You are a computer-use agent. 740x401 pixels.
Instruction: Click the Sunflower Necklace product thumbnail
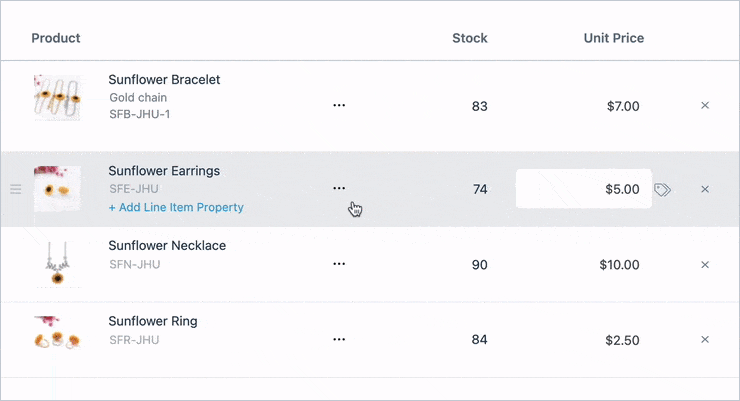coord(57,264)
